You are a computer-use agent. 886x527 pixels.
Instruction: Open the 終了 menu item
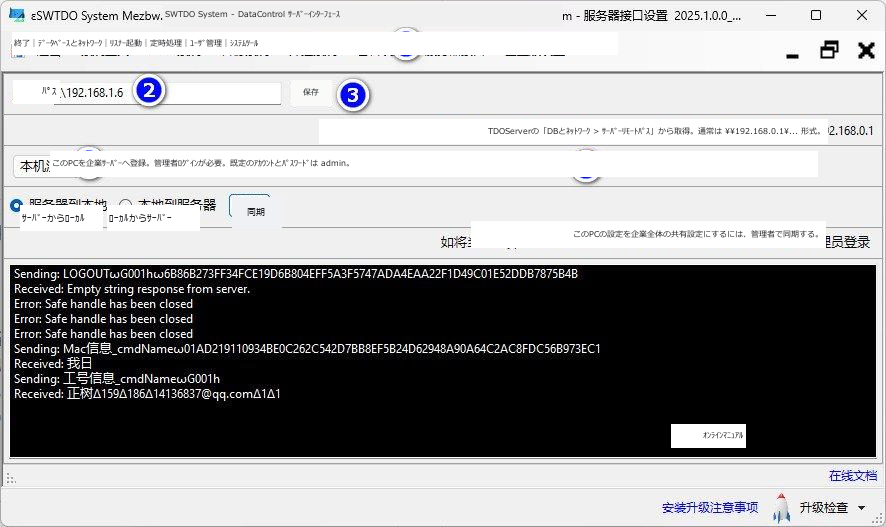pos(21,43)
